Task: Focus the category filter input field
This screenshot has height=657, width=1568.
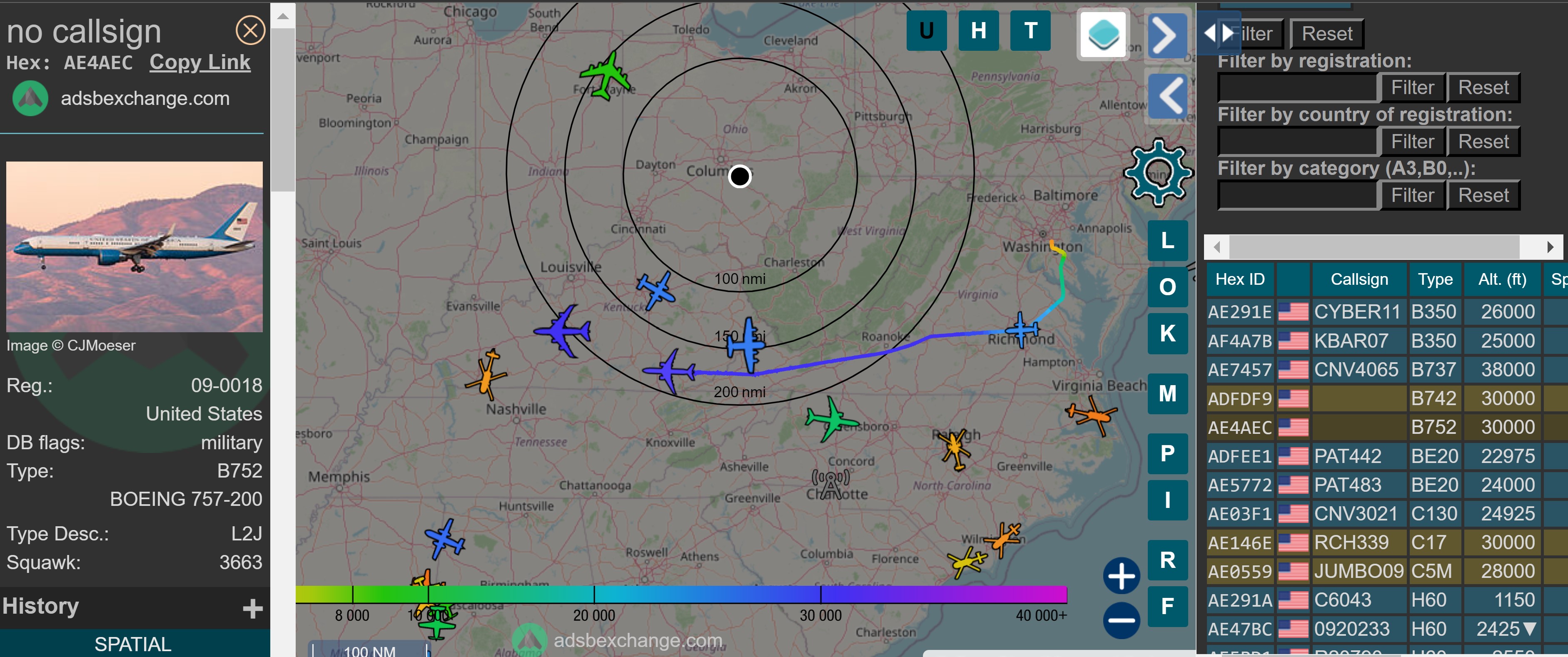Action: coord(1298,196)
